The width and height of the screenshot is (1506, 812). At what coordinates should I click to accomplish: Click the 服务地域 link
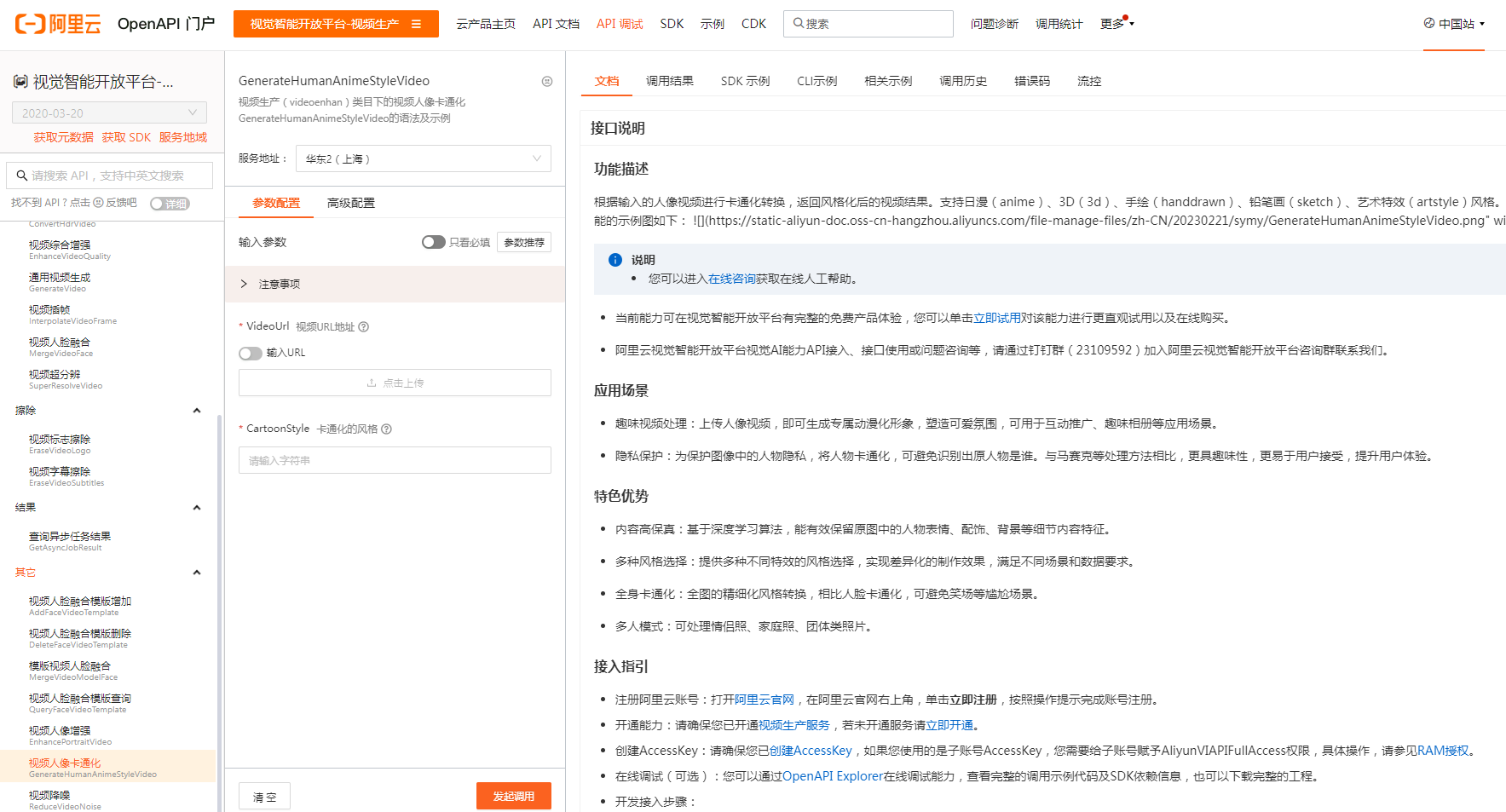pyautogui.click(x=183, y=137)
